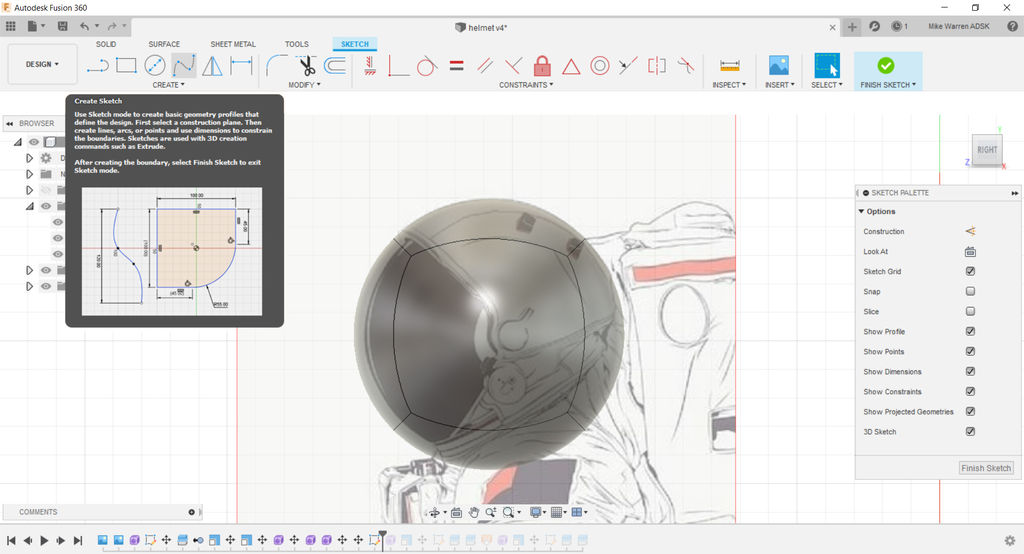Disable the Sketch Grid checkbox
The height and width of the screenshot is (554, 1024).
(970, 272)
